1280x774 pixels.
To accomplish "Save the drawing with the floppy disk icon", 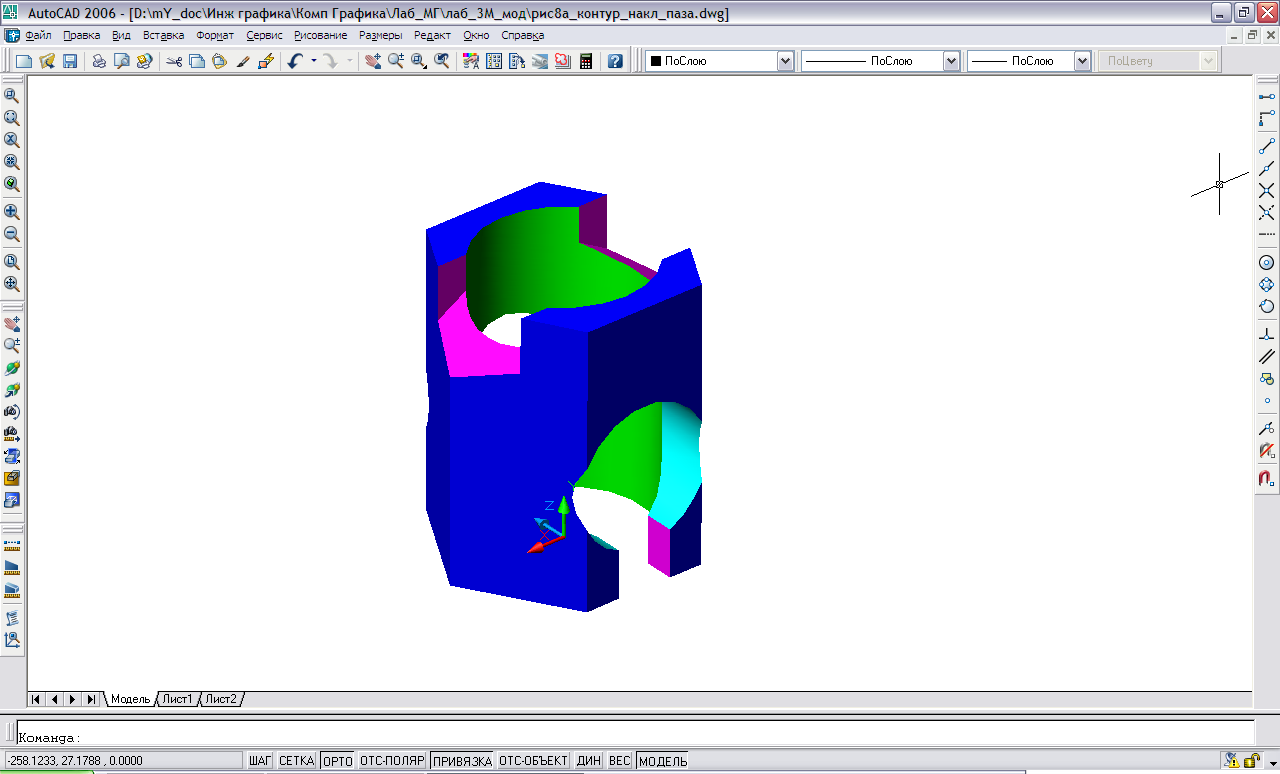I will pyautogui.click(x=70, y=61).
